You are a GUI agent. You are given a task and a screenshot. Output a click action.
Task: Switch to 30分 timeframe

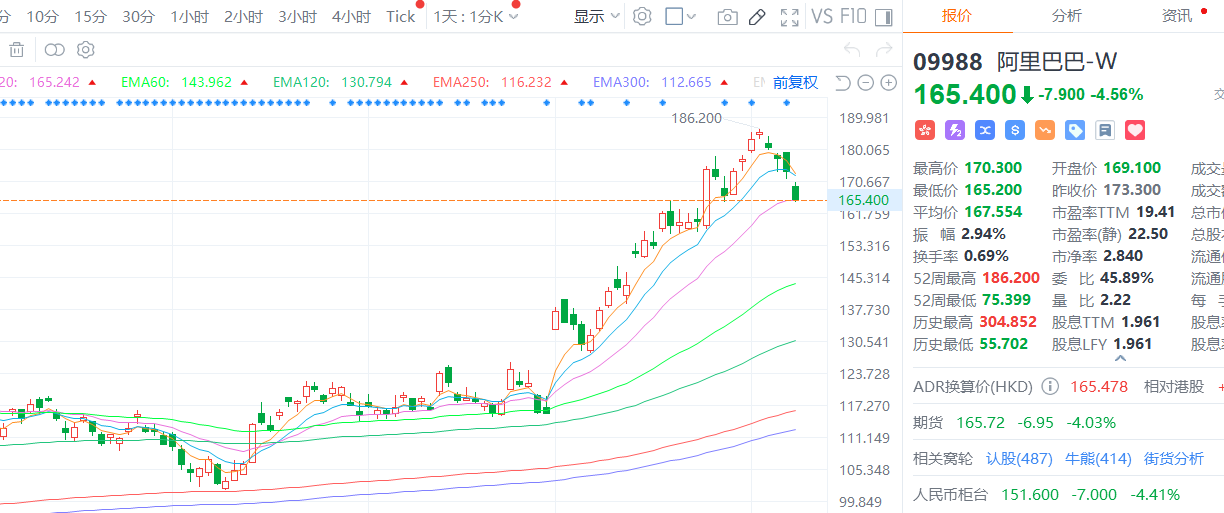click(x=138, y=16)
